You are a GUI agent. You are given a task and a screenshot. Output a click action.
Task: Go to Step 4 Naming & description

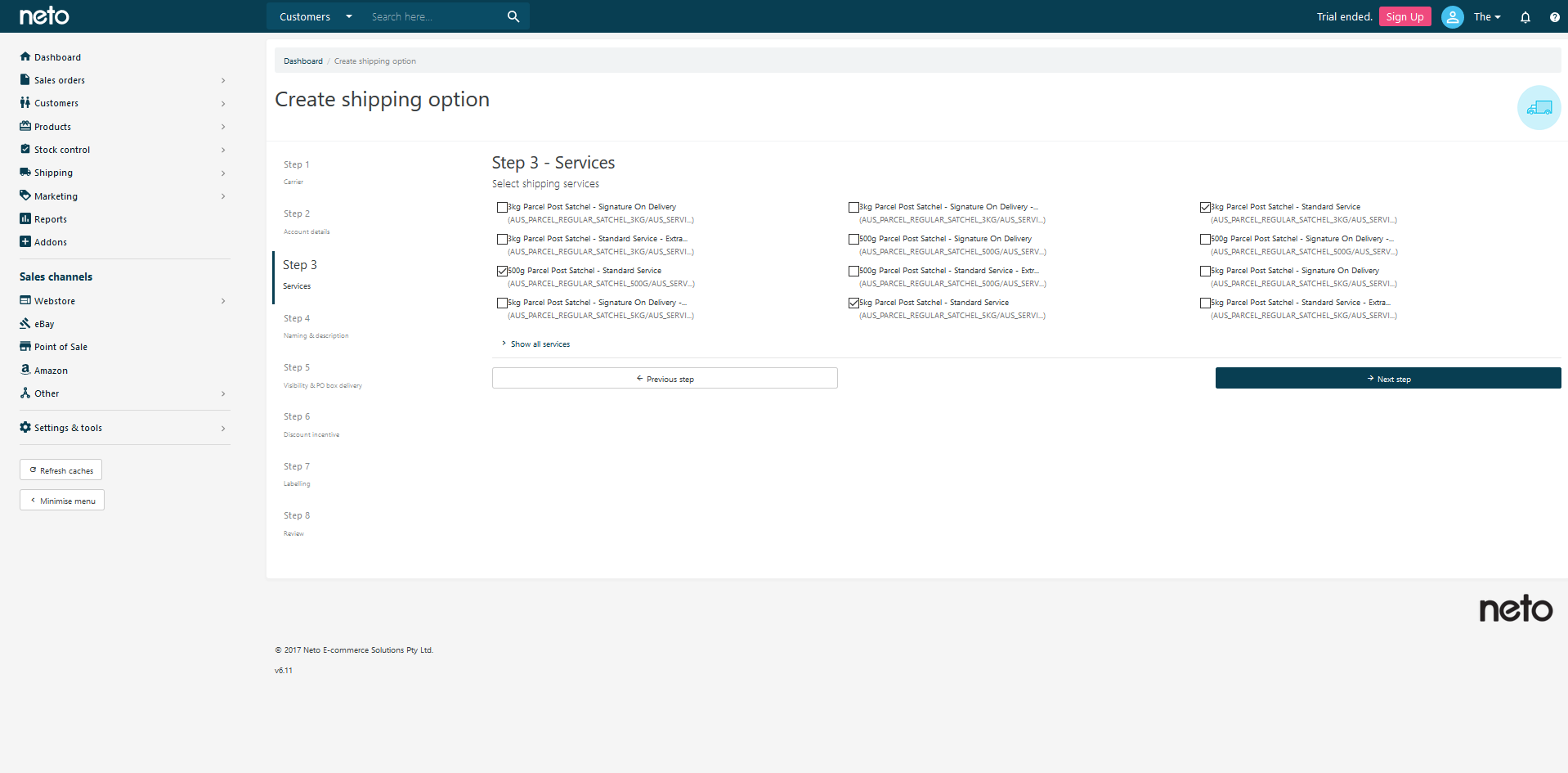pyautogui.click(x=316, y=326)
